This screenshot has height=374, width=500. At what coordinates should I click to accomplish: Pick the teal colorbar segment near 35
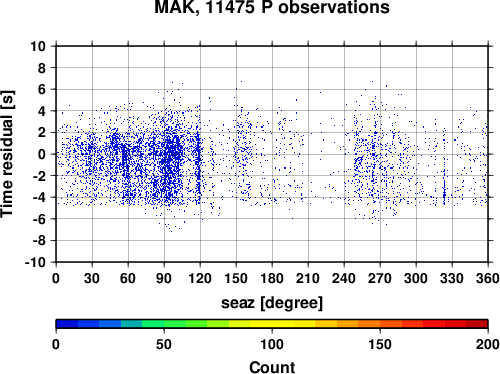[132, 324]
